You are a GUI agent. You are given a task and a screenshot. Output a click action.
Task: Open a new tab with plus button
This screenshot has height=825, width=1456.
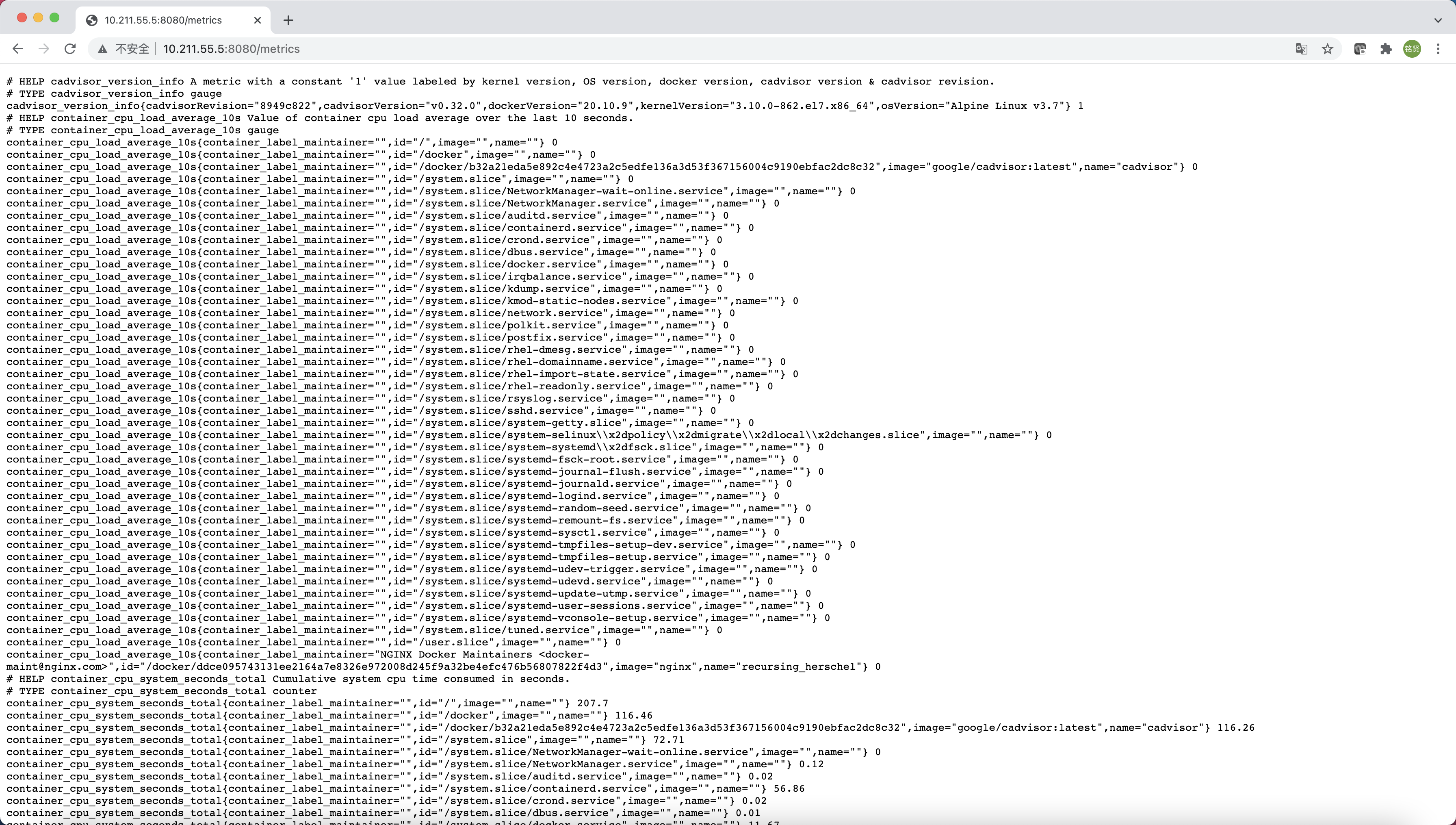tap(288, 20)
